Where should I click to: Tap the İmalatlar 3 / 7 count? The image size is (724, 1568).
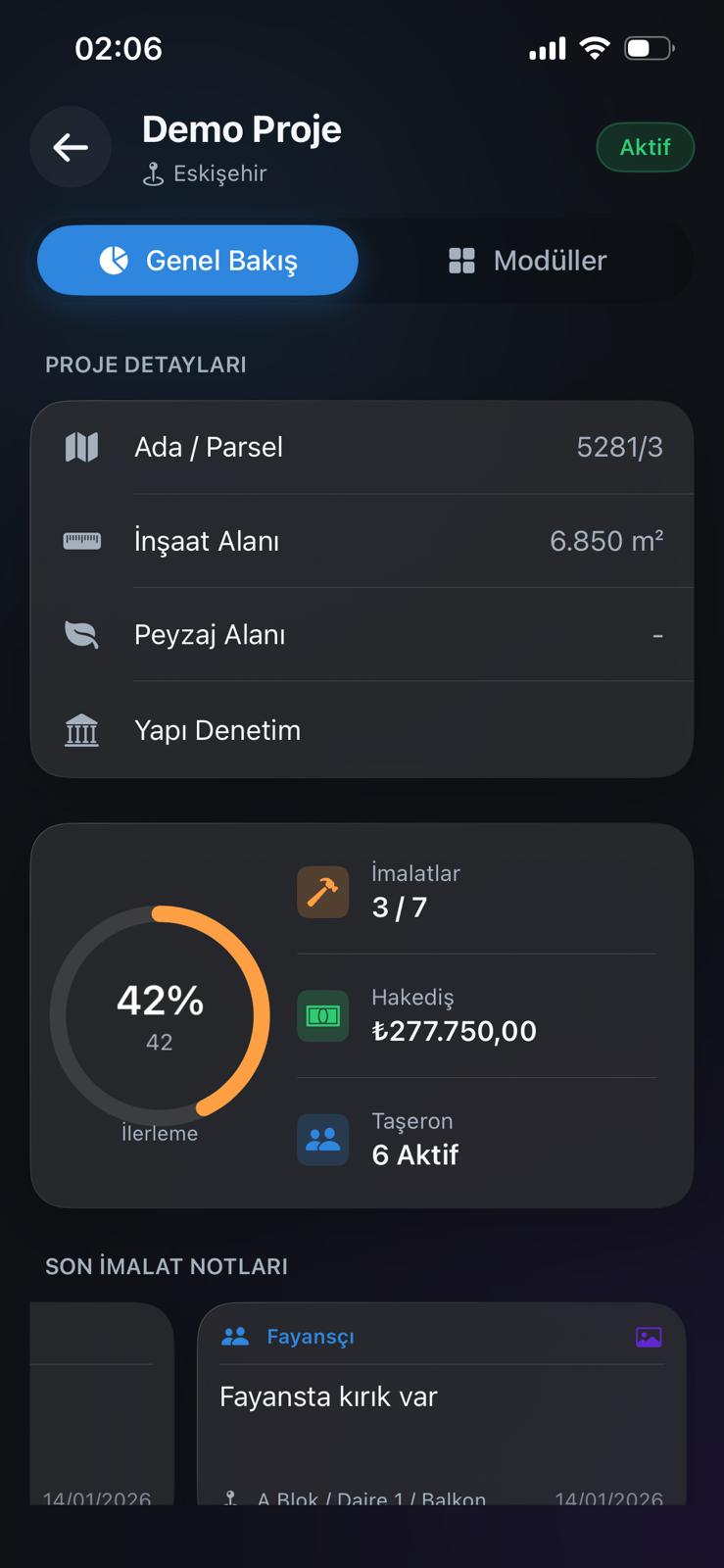(x=400, y=907)
